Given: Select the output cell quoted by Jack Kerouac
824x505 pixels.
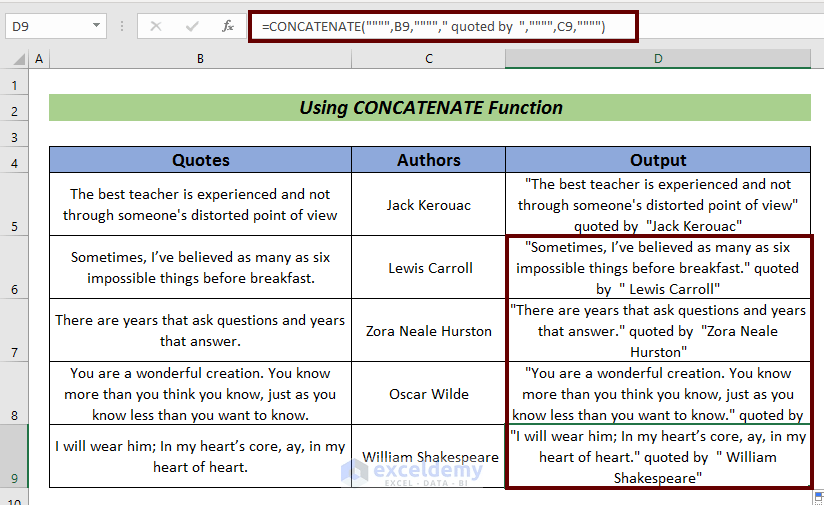Looking at the screenshot, I should point(658,204).
